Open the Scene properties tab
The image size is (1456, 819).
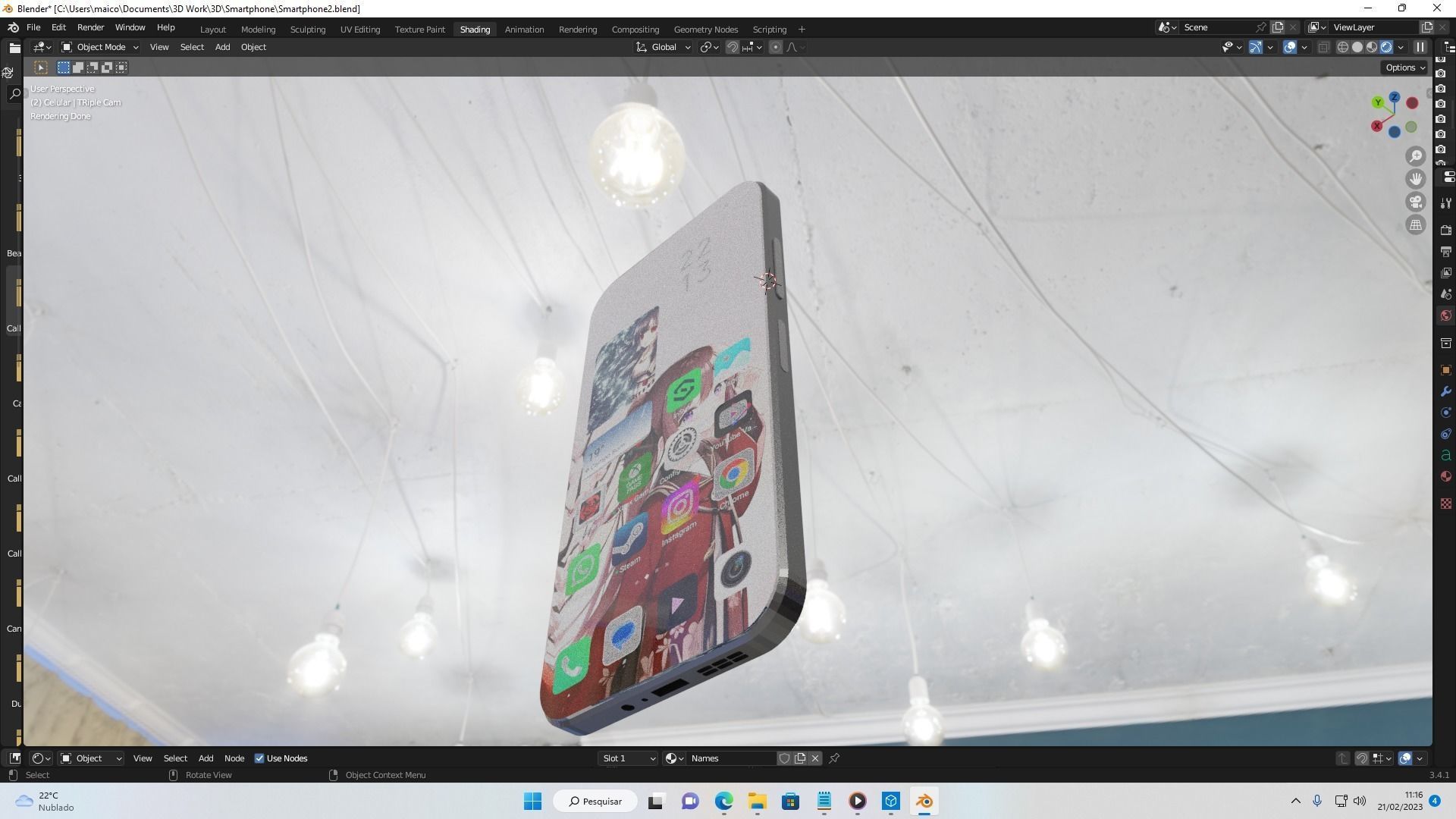[1446, 293]
